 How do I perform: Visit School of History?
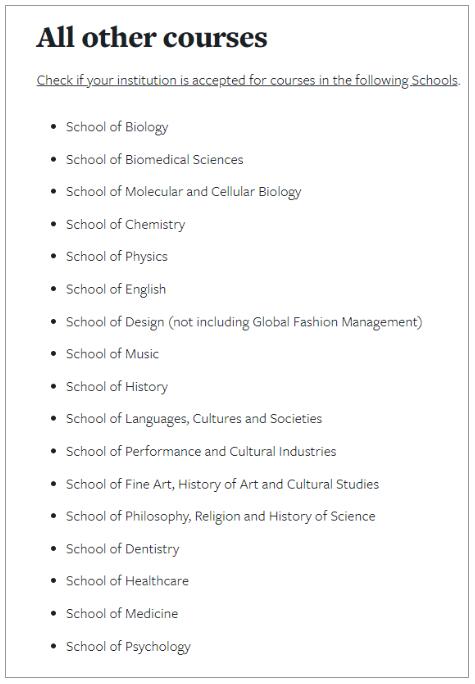[x=117, y=386]
